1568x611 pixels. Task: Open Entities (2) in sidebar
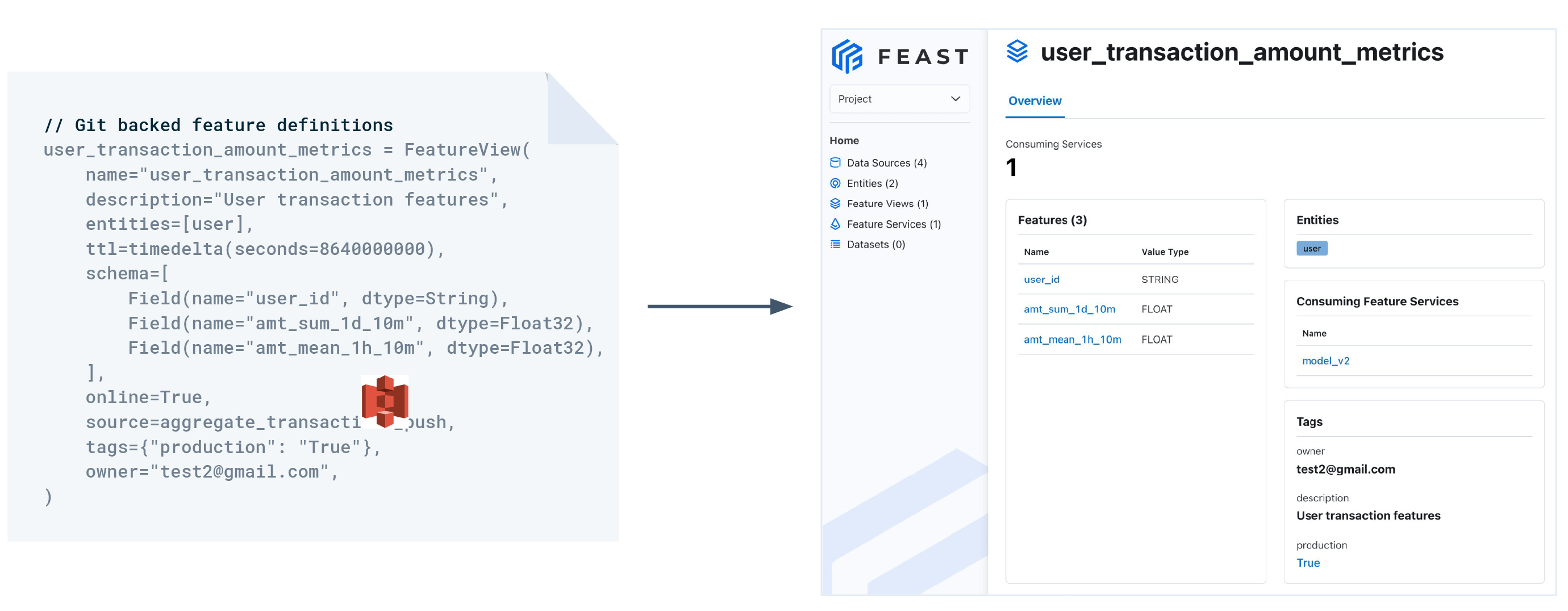pos(871,183)
